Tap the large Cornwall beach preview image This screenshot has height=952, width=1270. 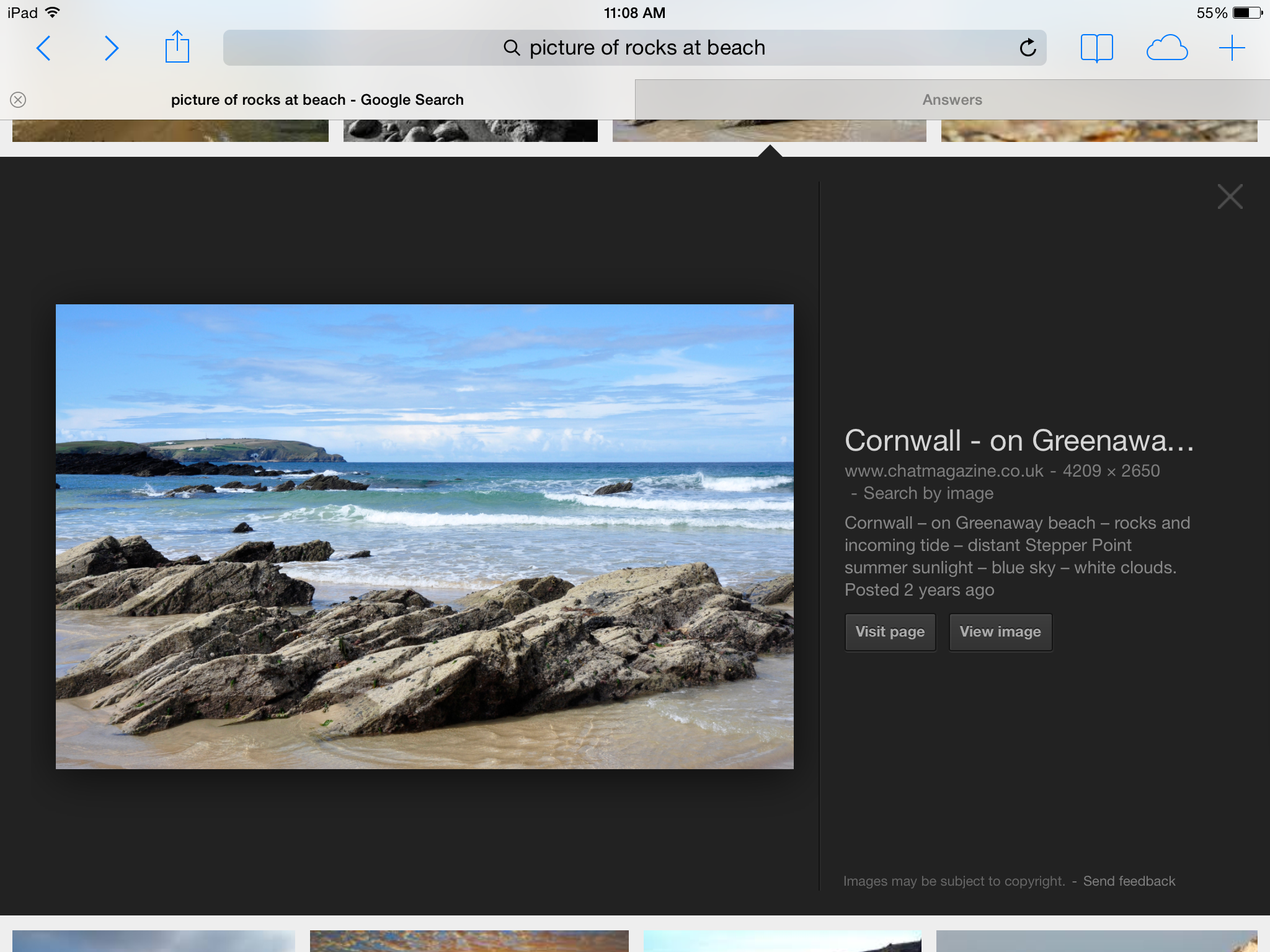tap(424, 536)
